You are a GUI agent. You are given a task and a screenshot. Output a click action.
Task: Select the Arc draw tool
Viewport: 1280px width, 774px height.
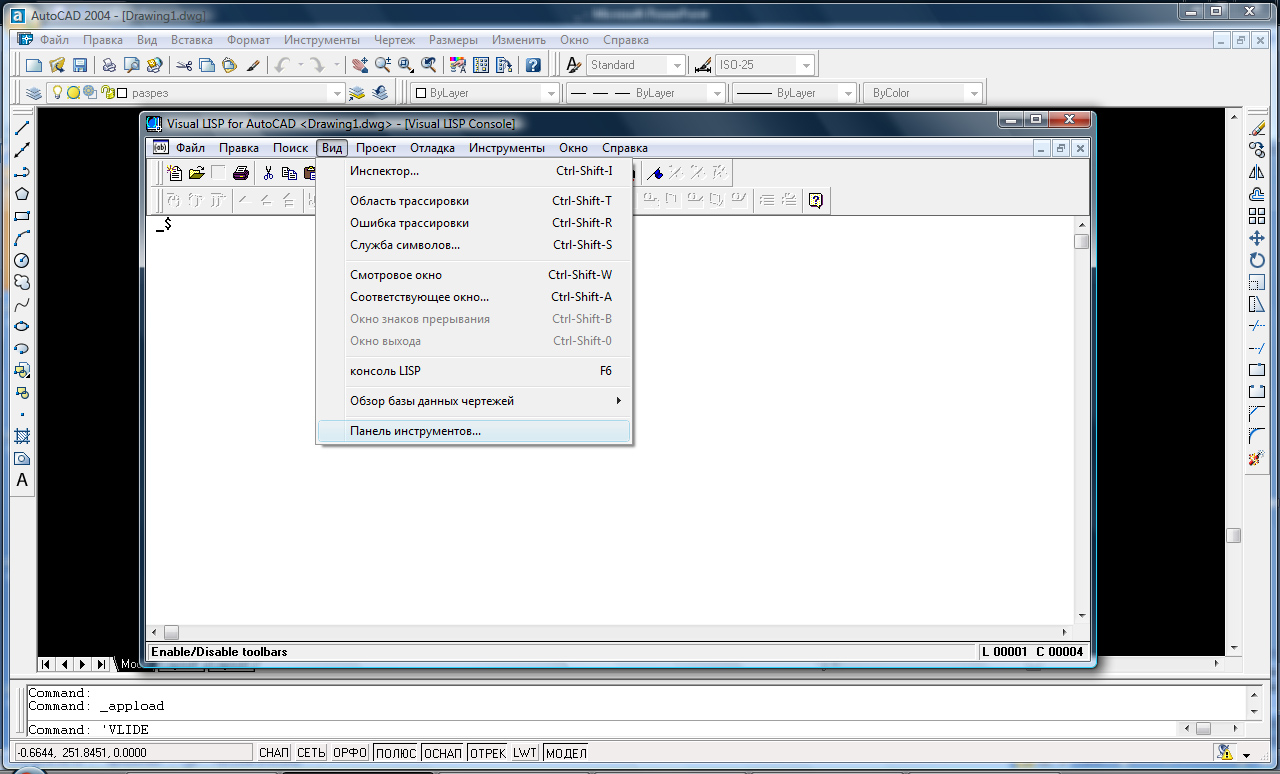[22, 238]
